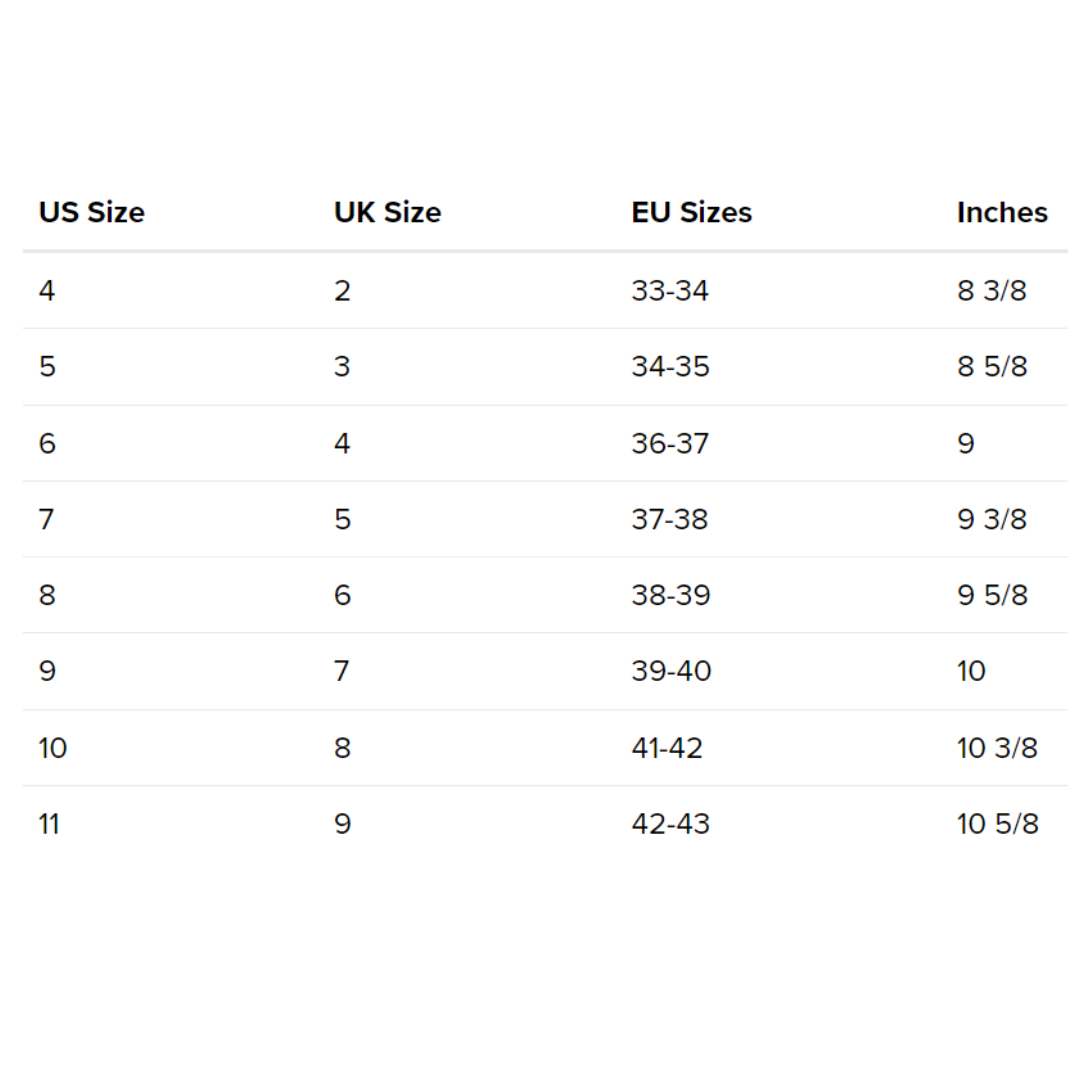
Task: Select the 8 5/8 inches cell
Action: tap(991, 367)
